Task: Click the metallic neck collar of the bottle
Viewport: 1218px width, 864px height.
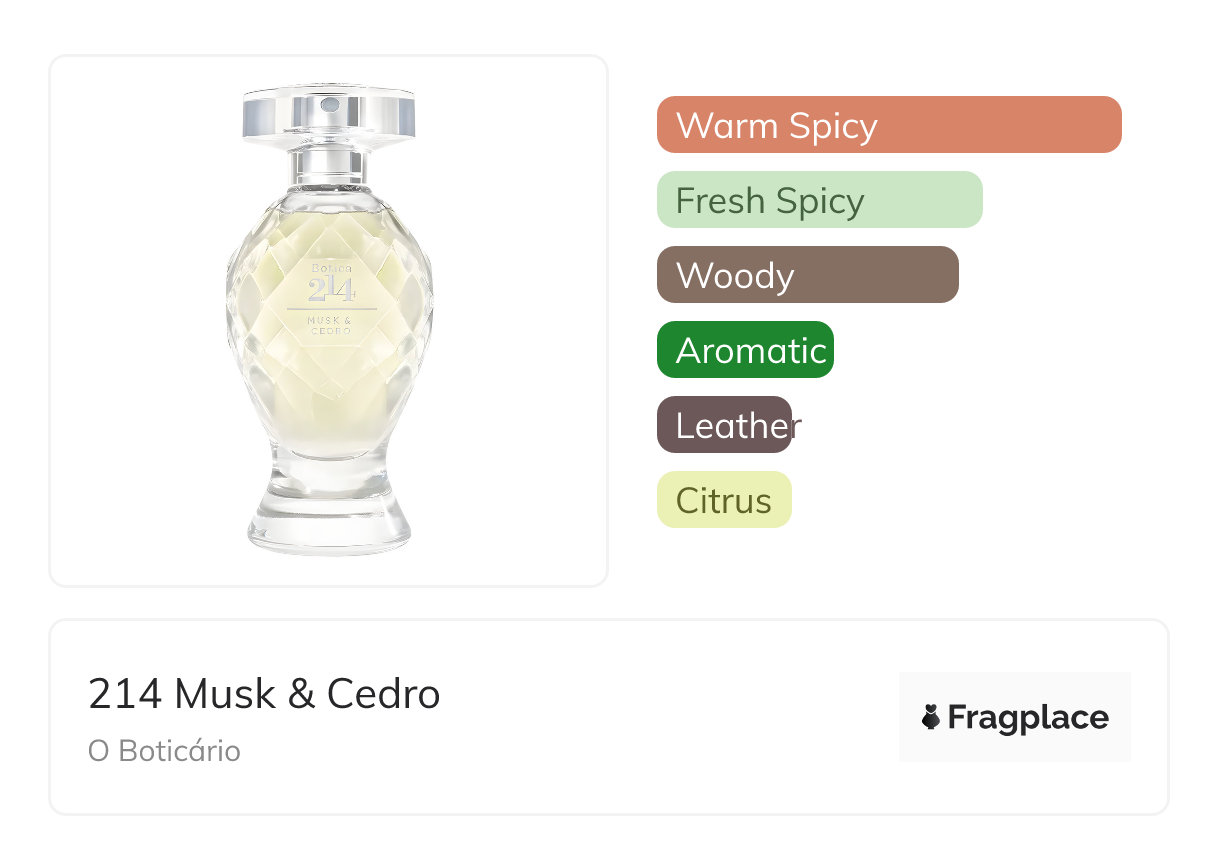Action: click(329, 165)
